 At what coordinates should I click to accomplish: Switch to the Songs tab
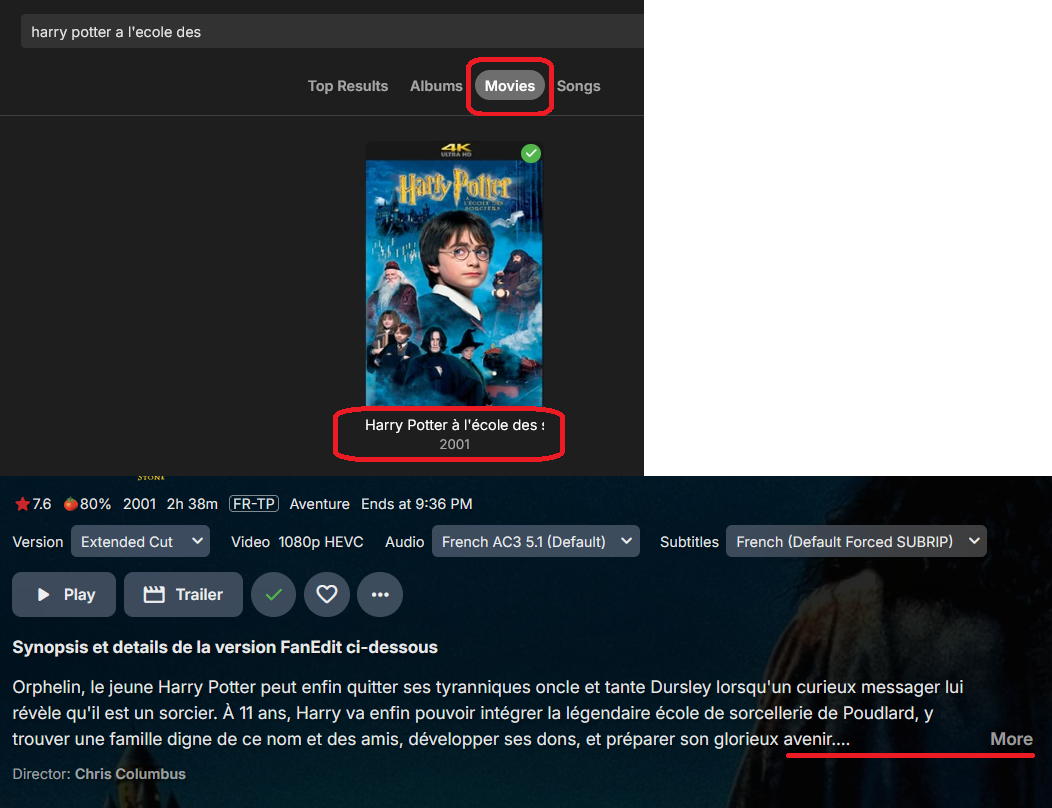tap(578, 86)
